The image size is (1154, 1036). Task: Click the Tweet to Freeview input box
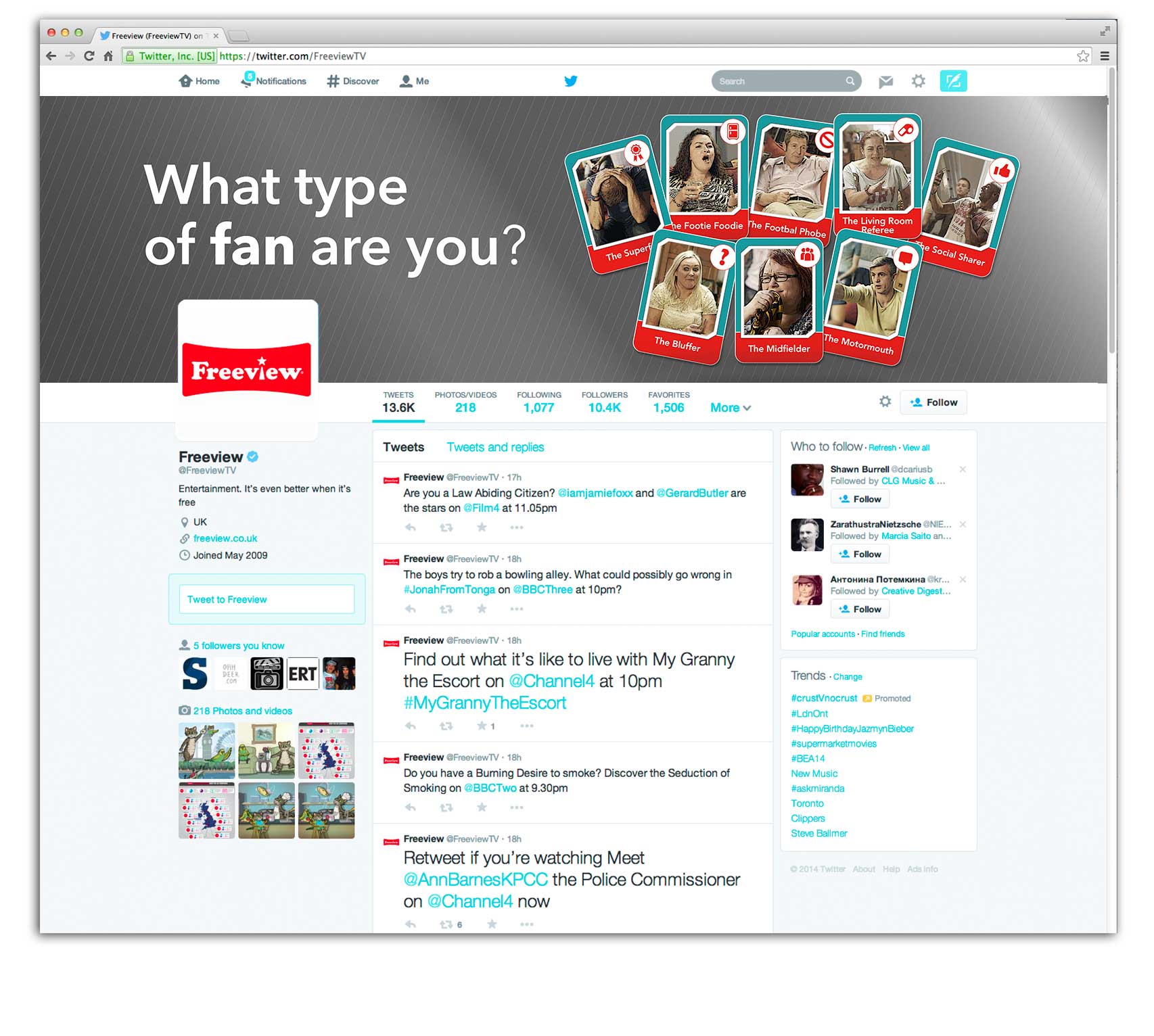[x=267, y=599]
